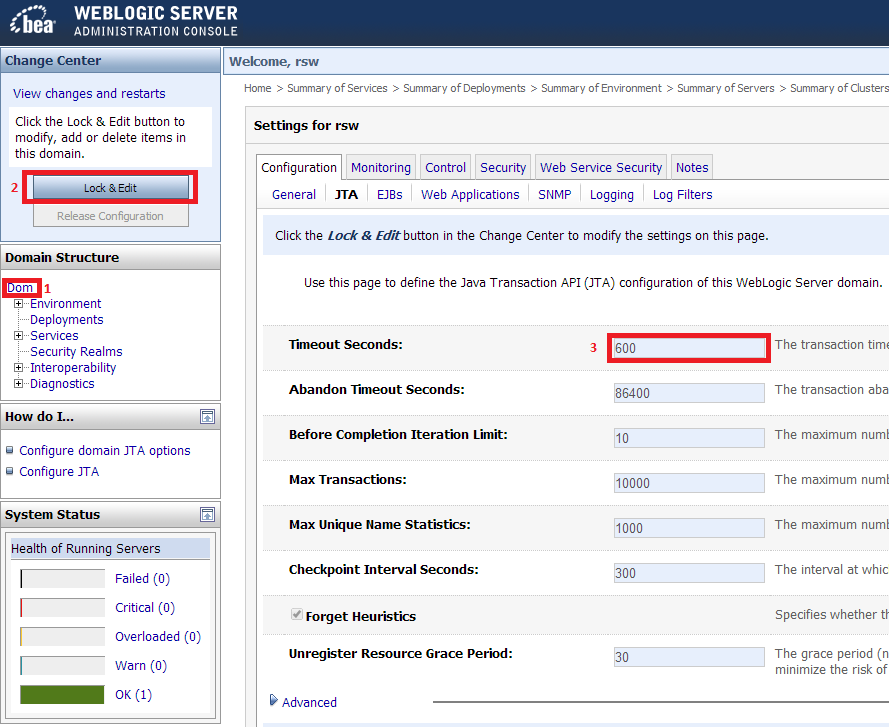The image size is (889, 727).
Task: Go to Summary of Servers breadcrumb
Action: tap(725, 88)
